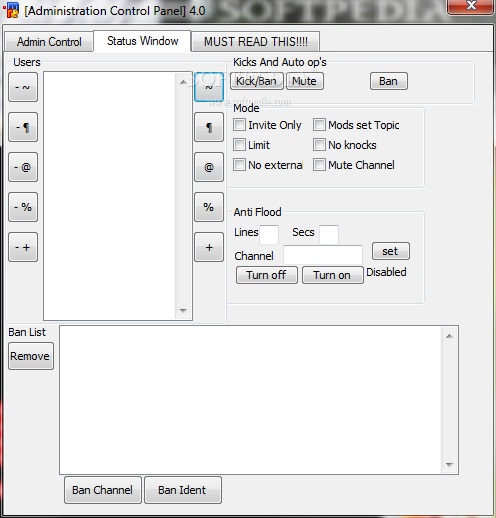Click the '- @' deop button
This screenshot has height=518, width=496.
tap(23, 167)
